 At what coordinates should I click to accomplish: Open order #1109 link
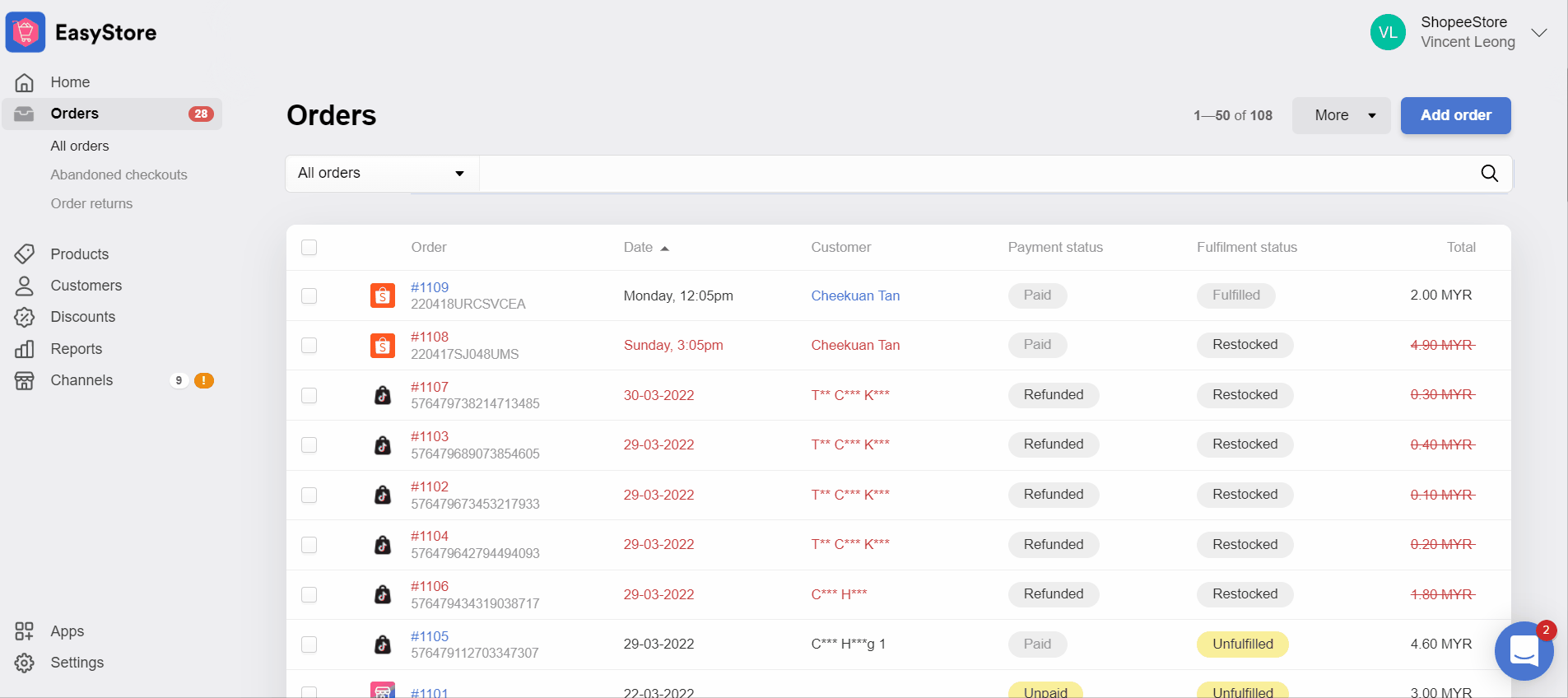pyautogui.click(x=430, y=287)
